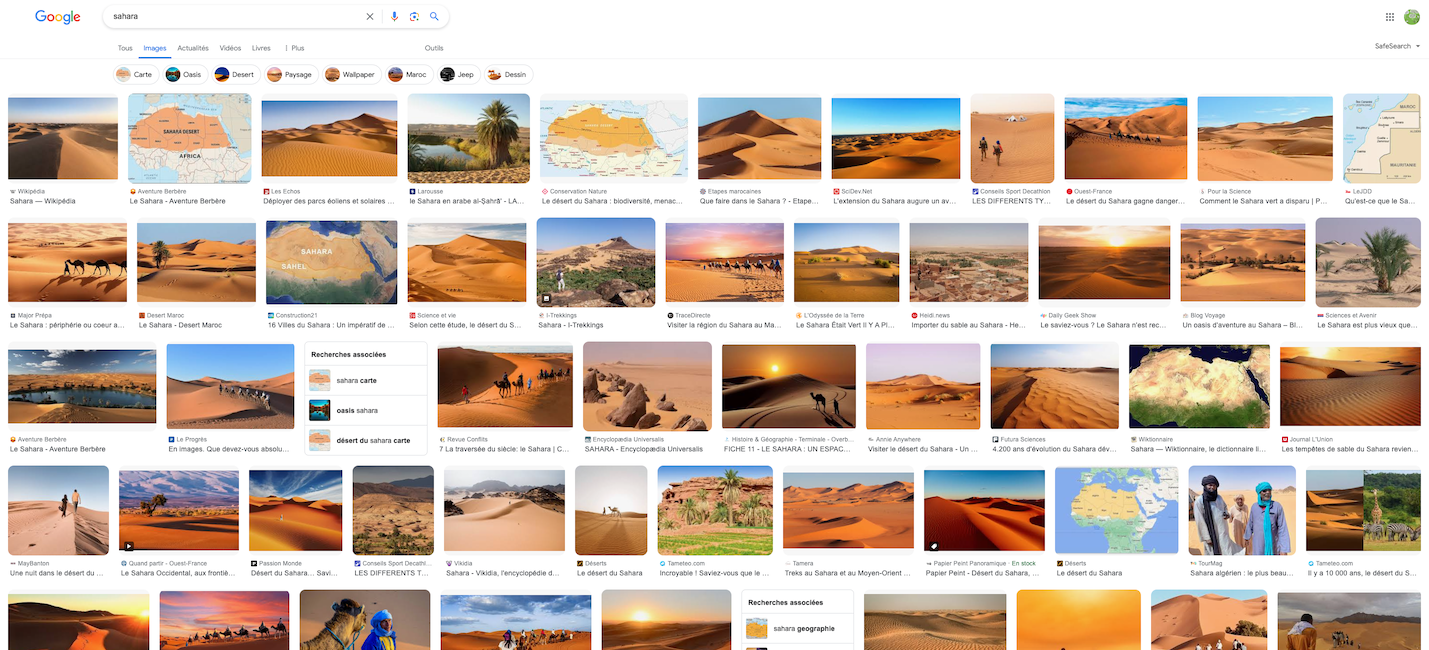Image resolution: width=1429 pixels, height=650 pixels.
Task: Open the Google apps grid
Action: [1390, 17]
